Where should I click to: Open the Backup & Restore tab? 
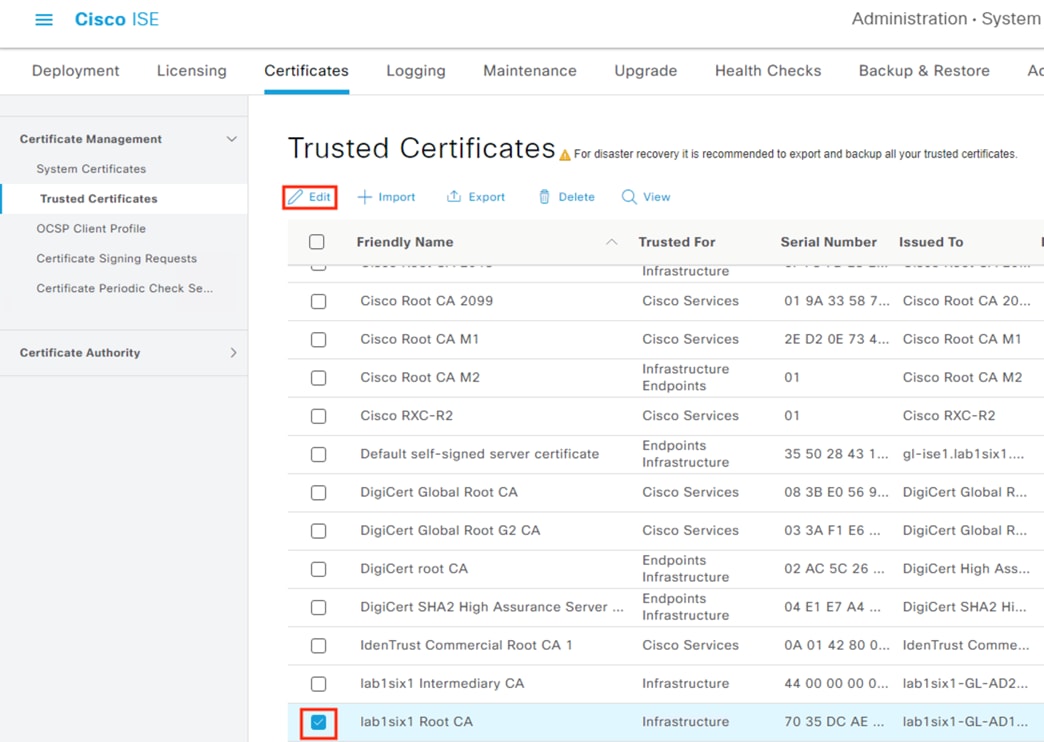coord(924,71)
